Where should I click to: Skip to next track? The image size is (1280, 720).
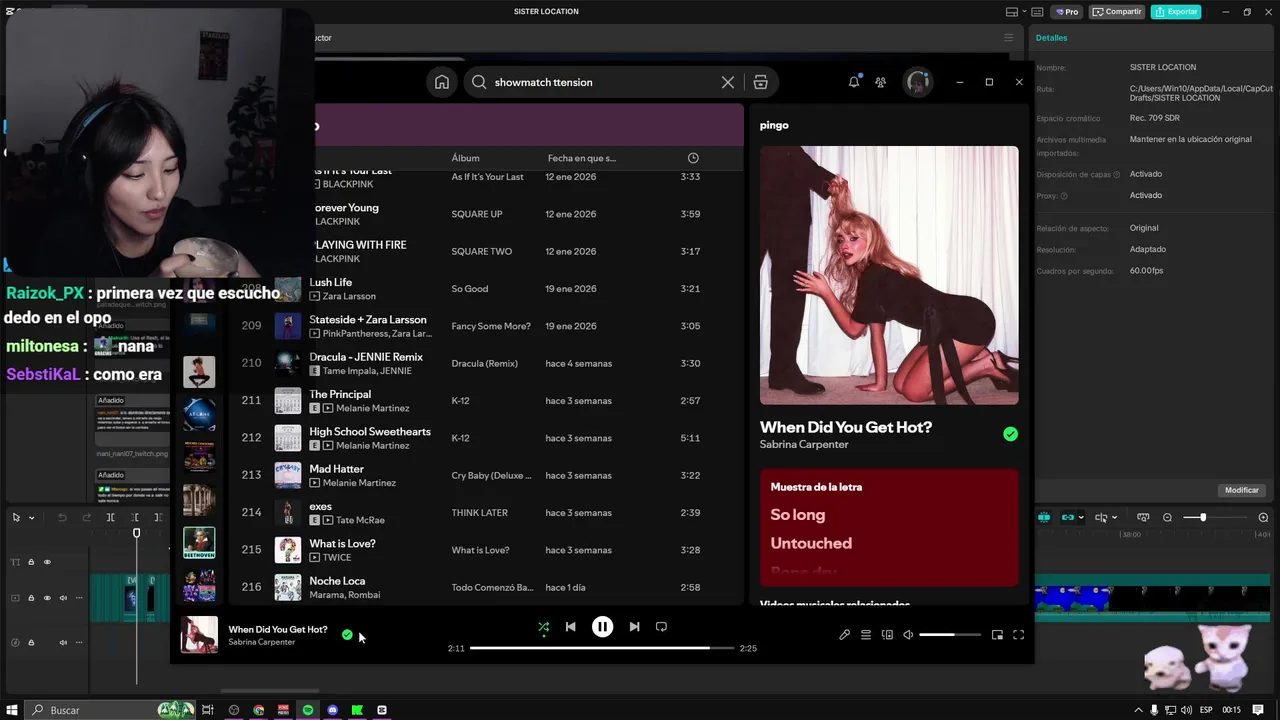pyautogui.click(x=634, y=627)
